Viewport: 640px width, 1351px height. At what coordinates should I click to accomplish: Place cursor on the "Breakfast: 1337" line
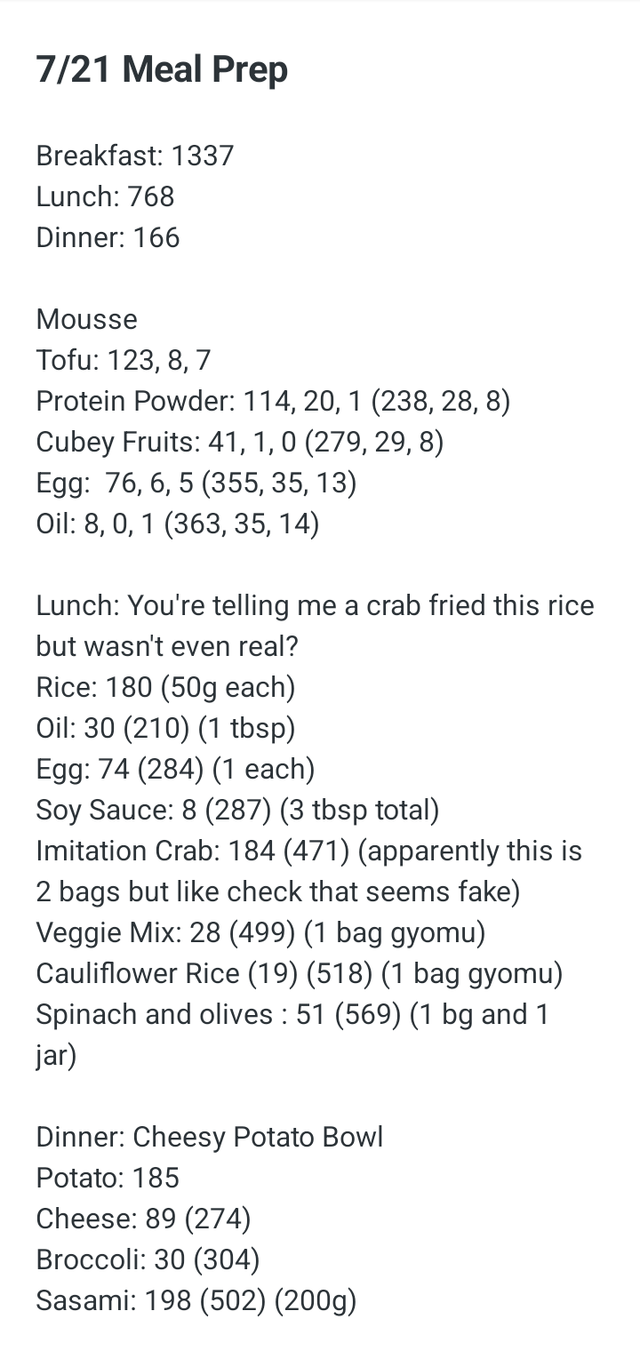(x=135, y=156)
